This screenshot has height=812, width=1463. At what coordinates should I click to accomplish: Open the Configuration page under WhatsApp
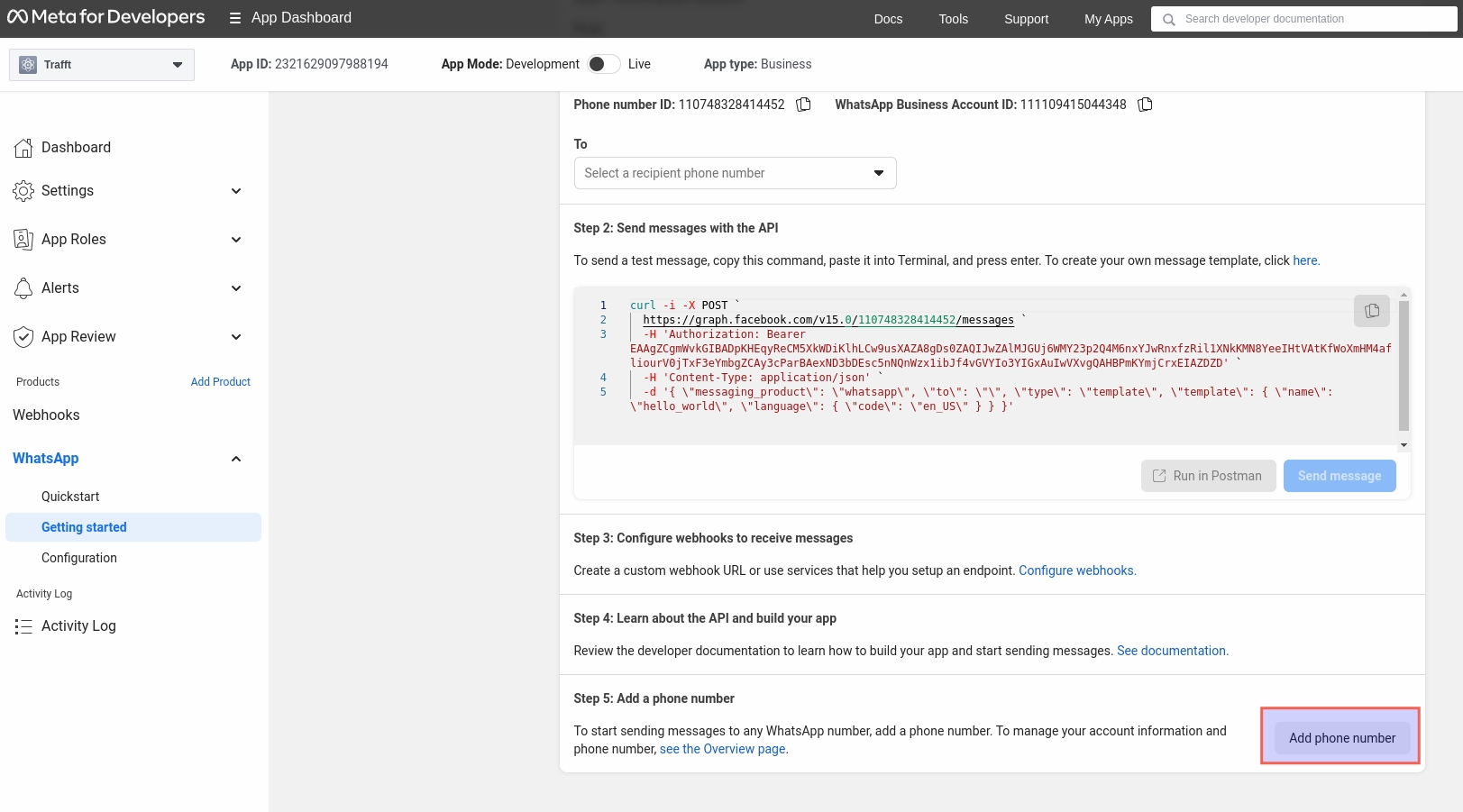[79, 558]
